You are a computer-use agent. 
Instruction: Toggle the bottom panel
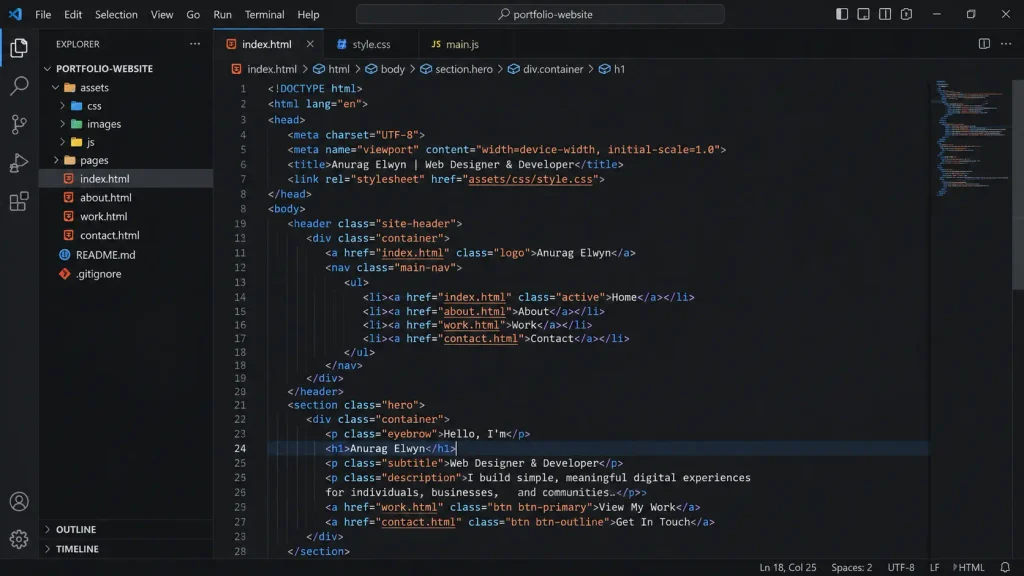coord(863,14)
